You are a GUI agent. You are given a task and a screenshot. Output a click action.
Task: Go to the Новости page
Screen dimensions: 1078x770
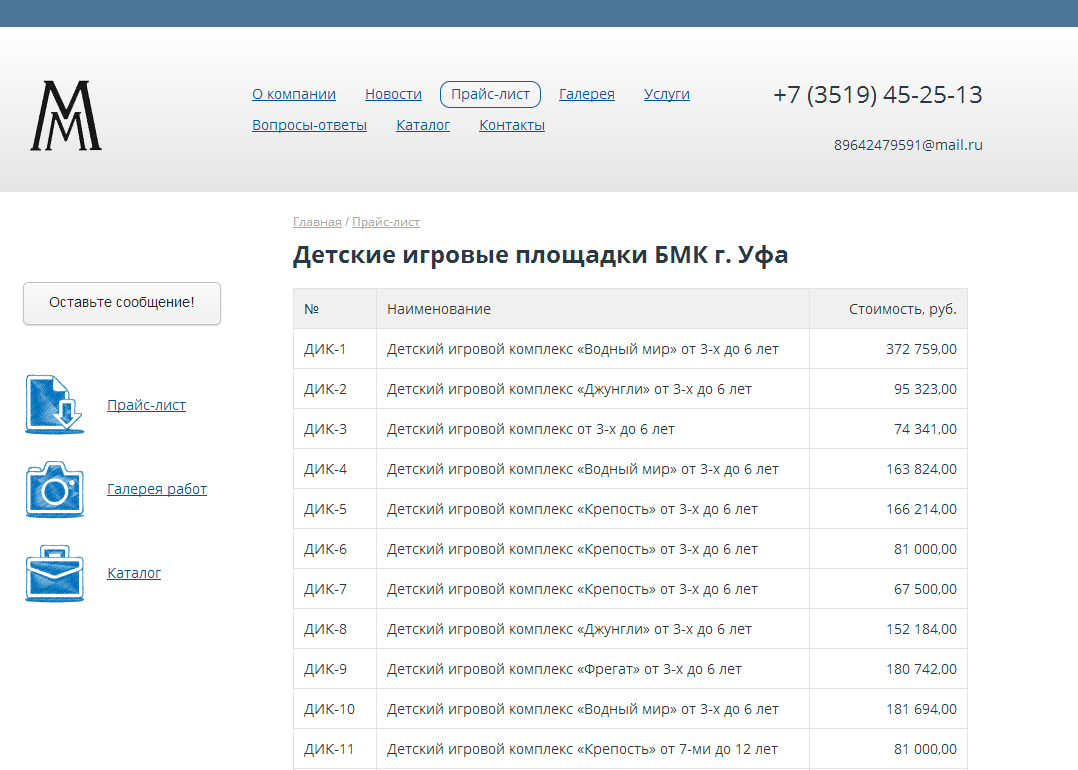tap(393, 94)
